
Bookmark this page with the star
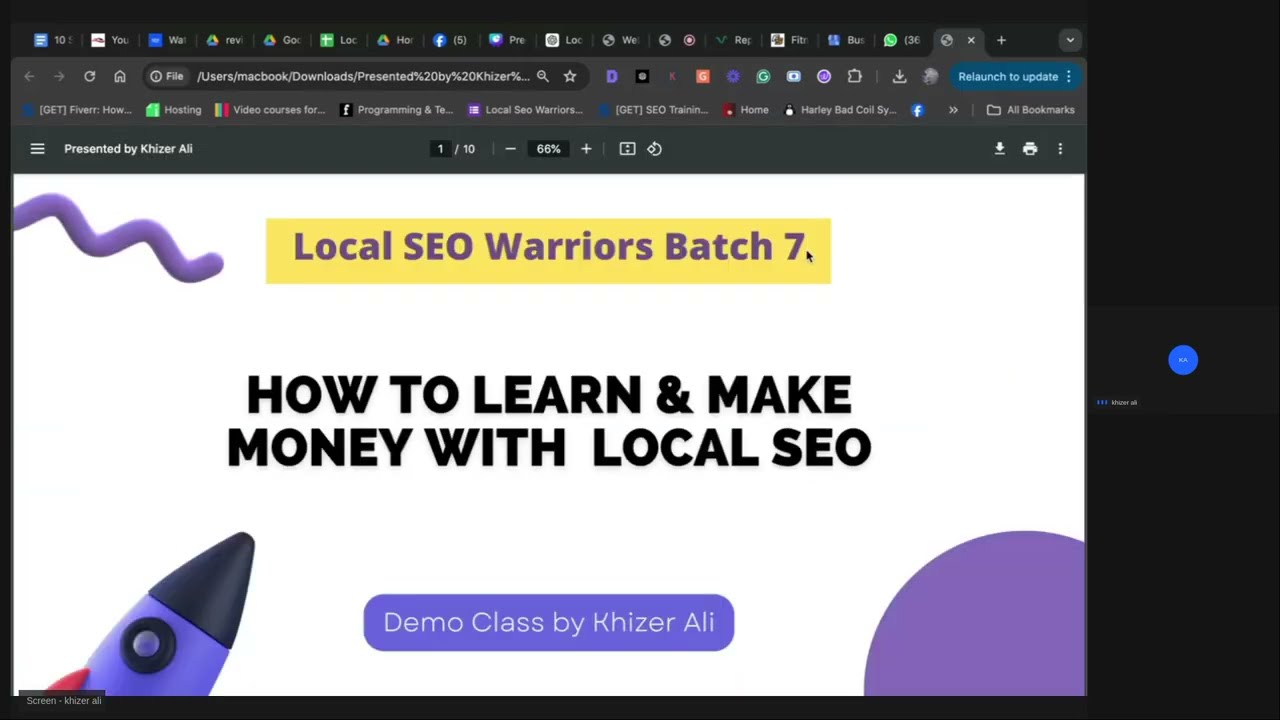click(570, 76)
